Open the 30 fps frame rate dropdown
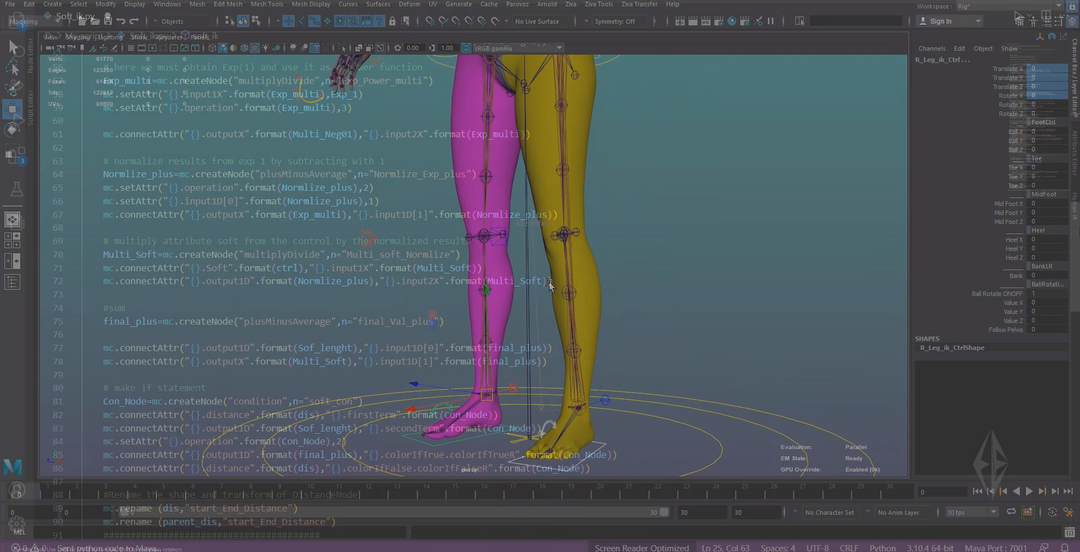 pos(972,512)
